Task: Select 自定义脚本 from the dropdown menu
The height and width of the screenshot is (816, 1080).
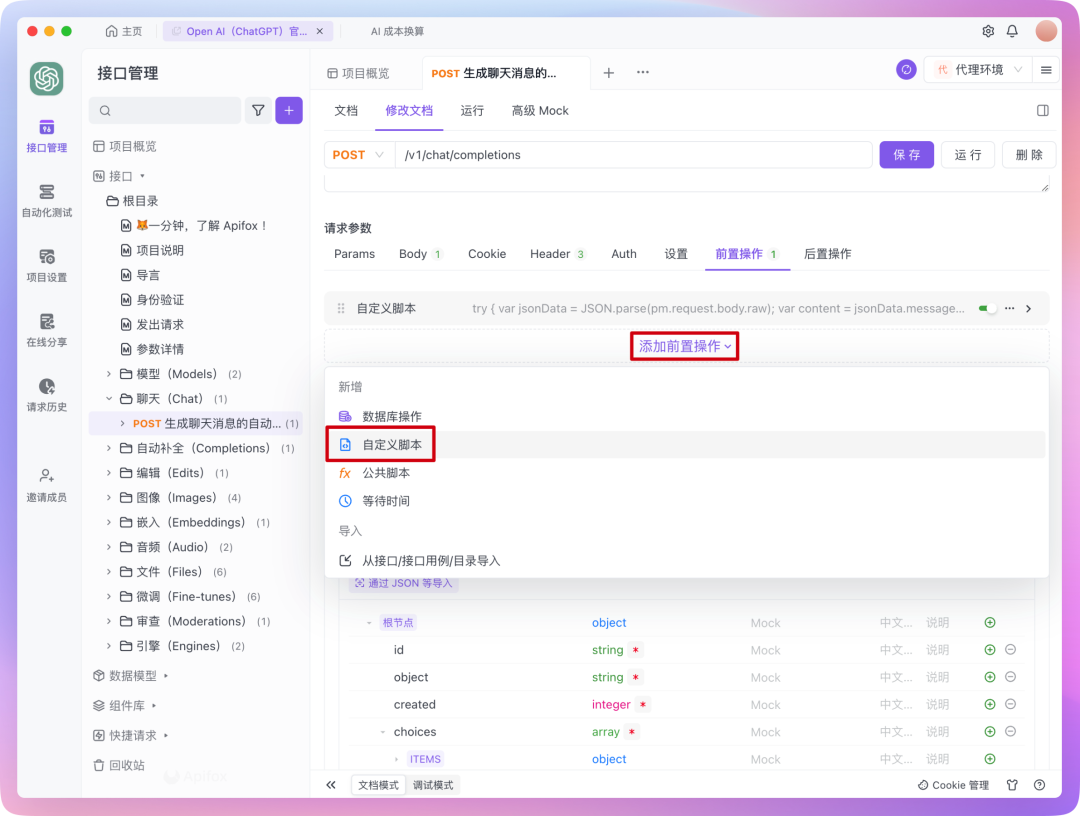Action: [x=392, y=445]
